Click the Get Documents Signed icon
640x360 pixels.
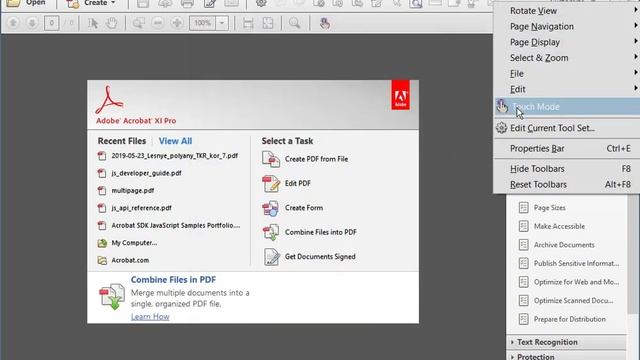[x=271, y=257]
